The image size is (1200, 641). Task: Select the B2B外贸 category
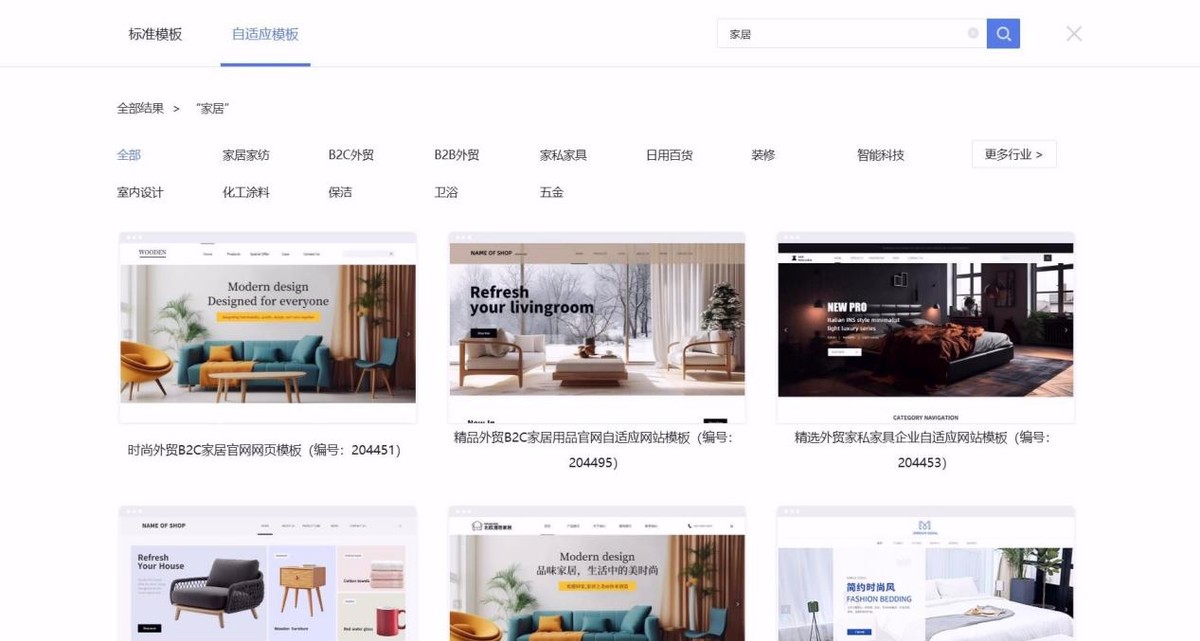click(455, 154)
